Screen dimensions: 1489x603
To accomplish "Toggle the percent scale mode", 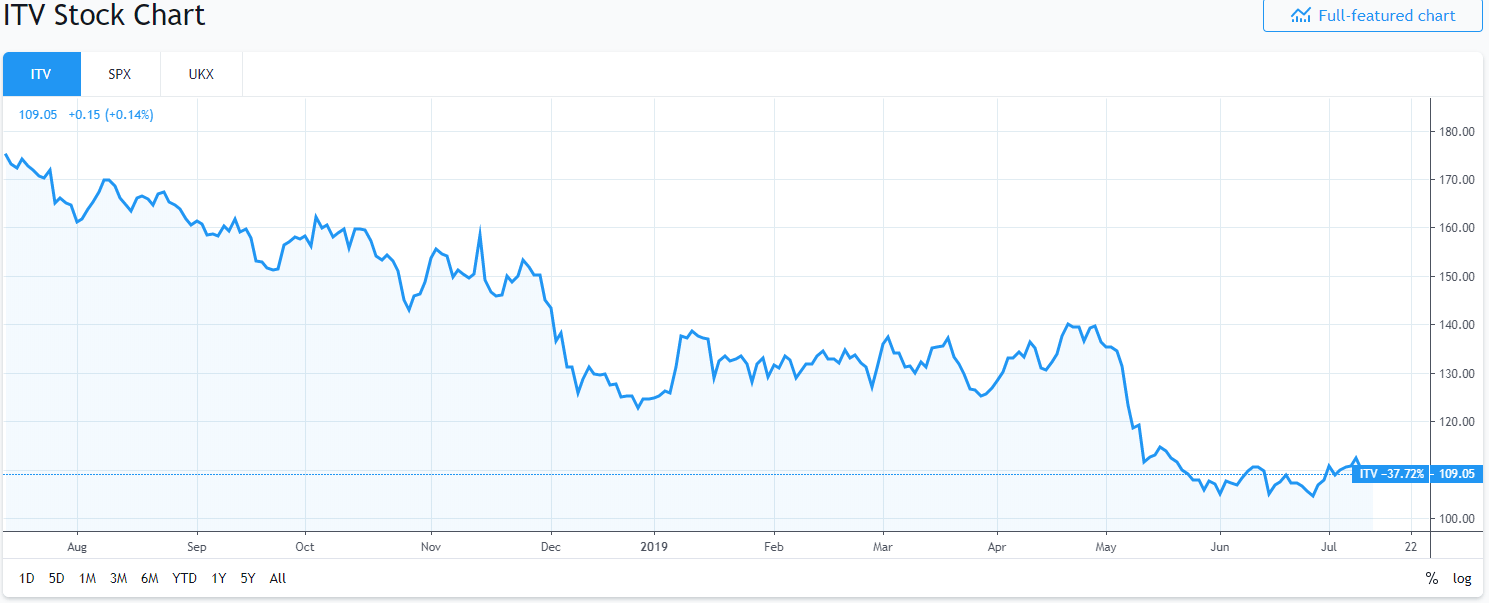I will point(1432,578).
